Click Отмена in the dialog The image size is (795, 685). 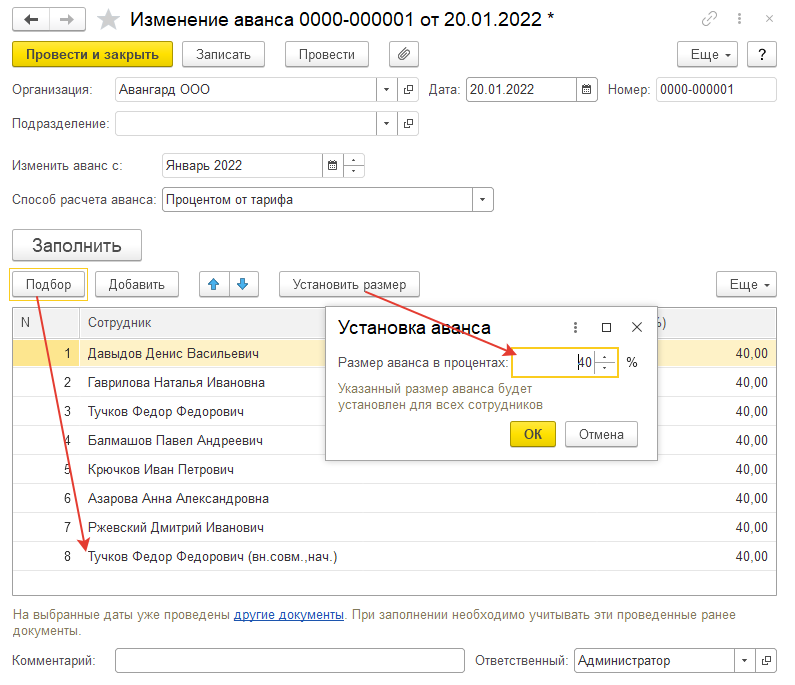point(601,434)
